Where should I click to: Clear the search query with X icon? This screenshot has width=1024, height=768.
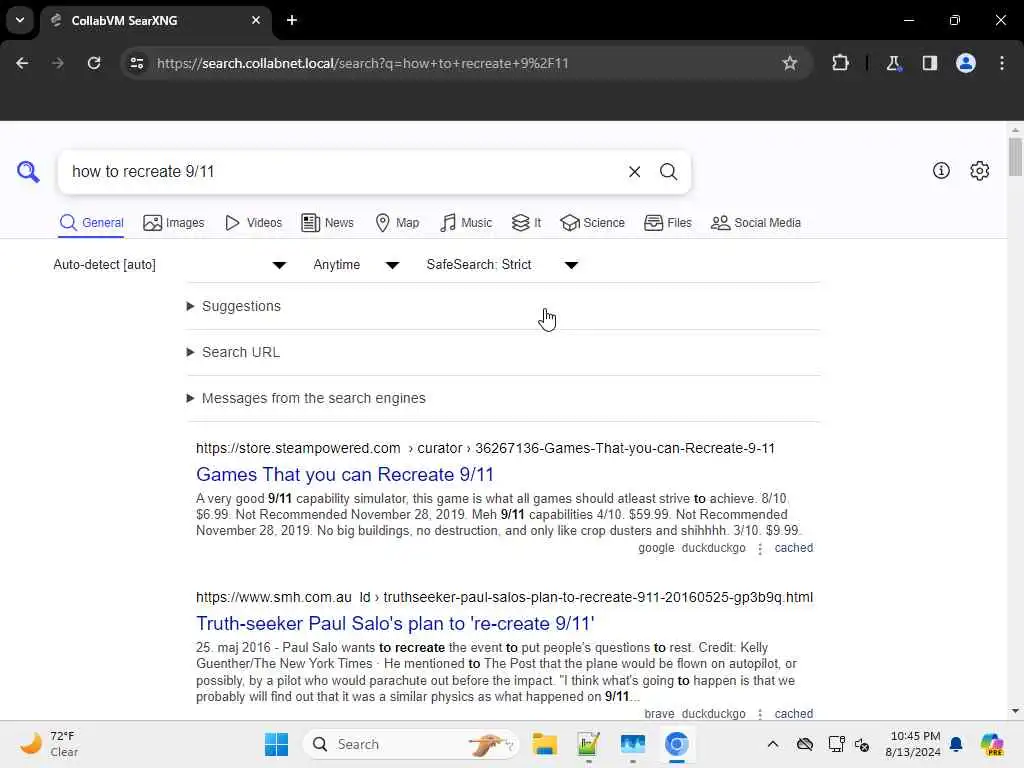634,172
